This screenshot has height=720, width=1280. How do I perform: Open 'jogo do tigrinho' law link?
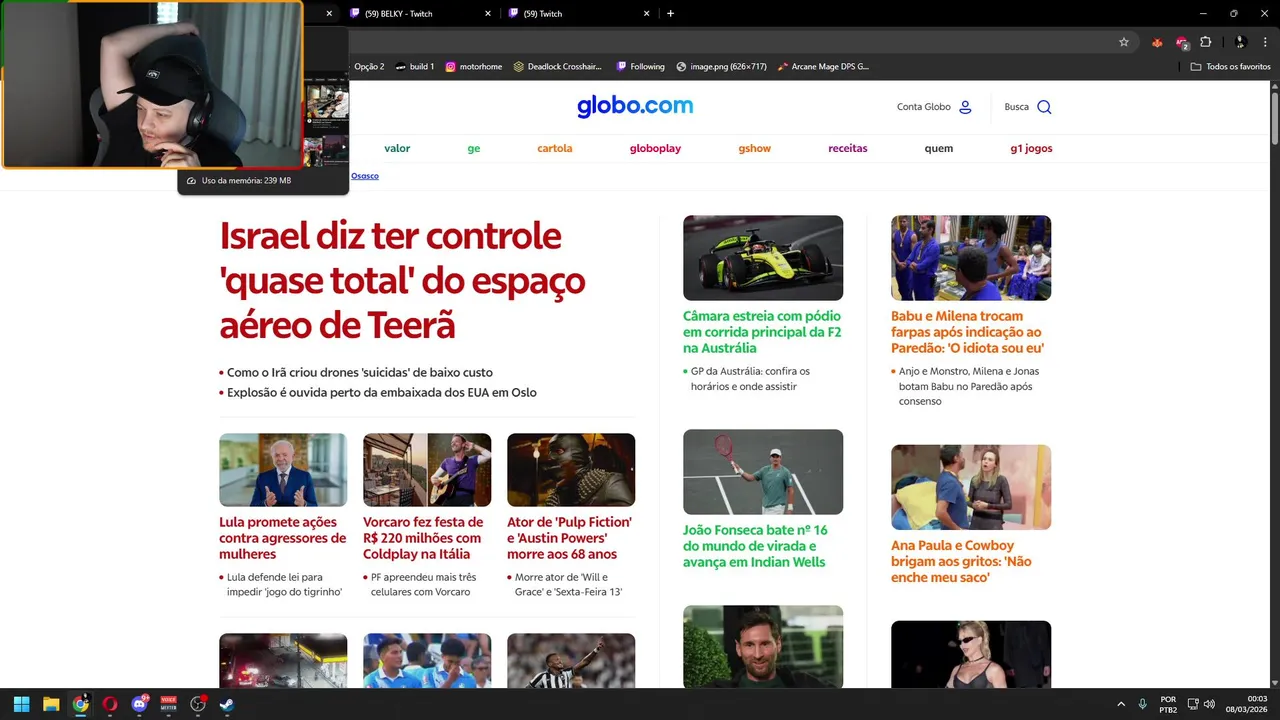click(x=285, y=584)
